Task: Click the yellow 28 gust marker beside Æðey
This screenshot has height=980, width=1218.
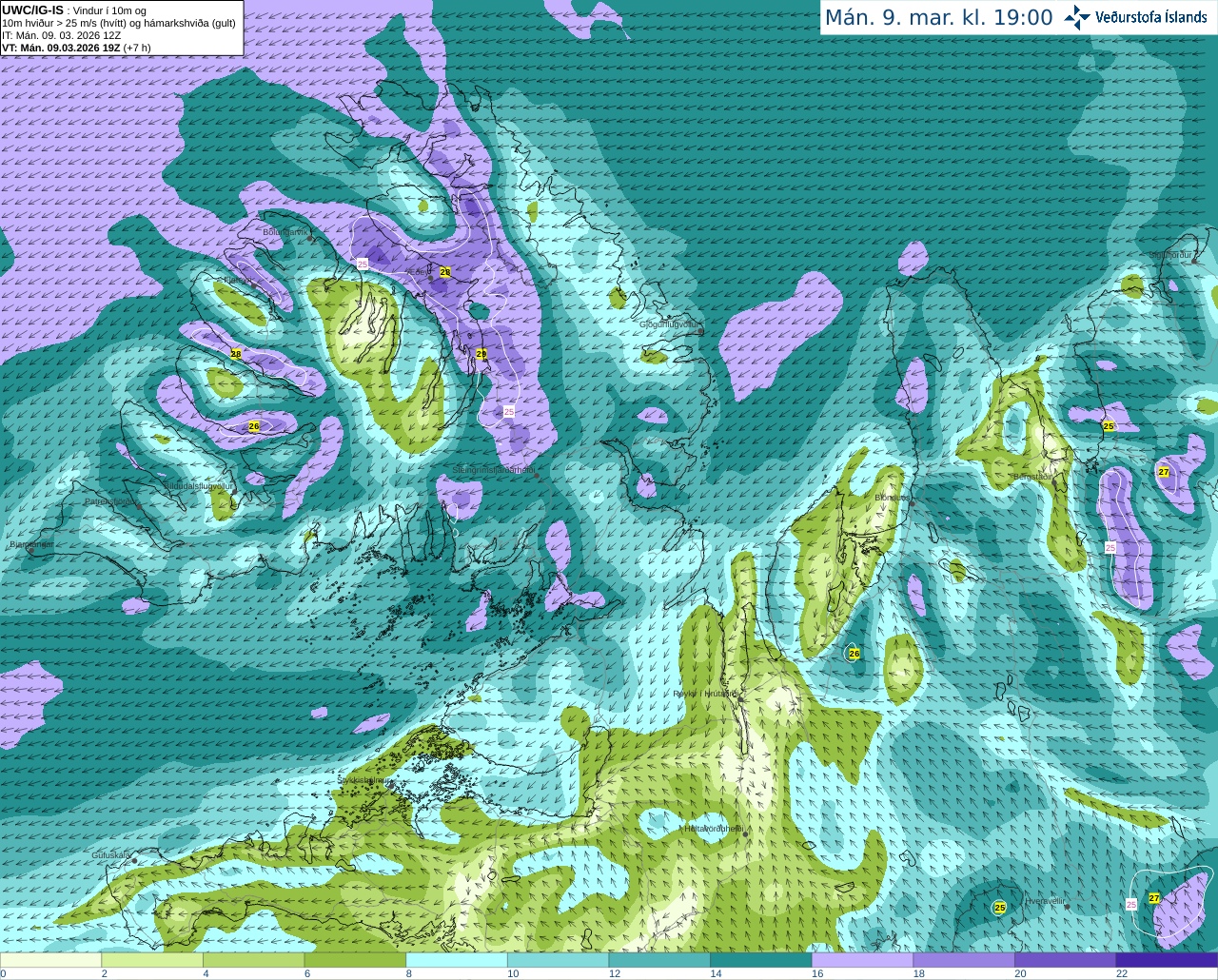Action: point(444,272)
